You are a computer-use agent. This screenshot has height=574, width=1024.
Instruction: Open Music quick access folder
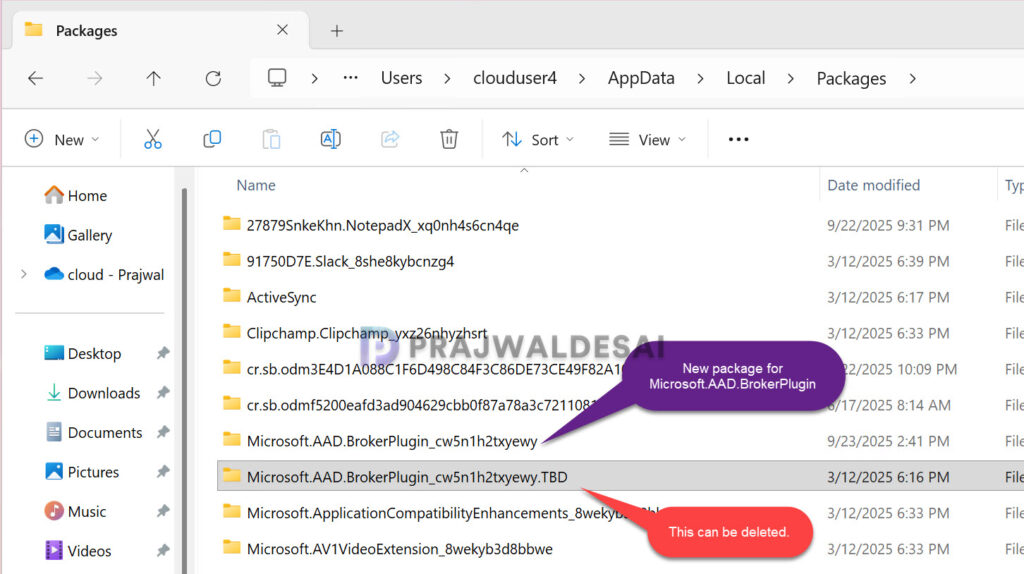tap(75, 511)
